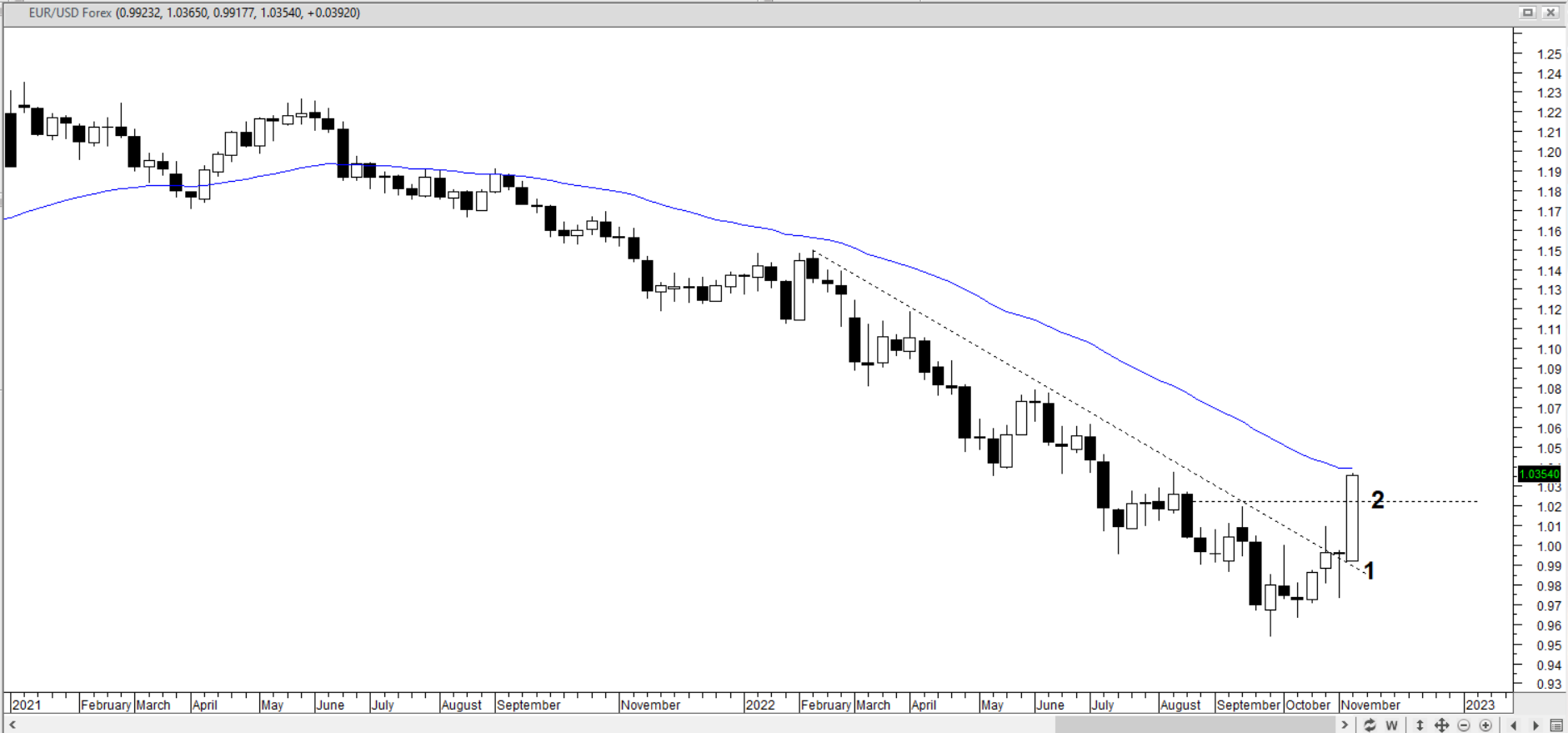
Task: Click the green 1.03540 price label
Action: [1539, 474]
